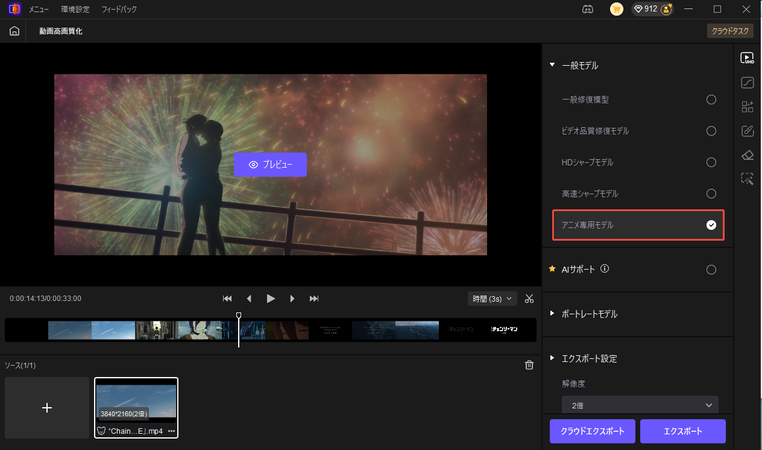Expand the エクスポート設定 section

tap(552, 358)
